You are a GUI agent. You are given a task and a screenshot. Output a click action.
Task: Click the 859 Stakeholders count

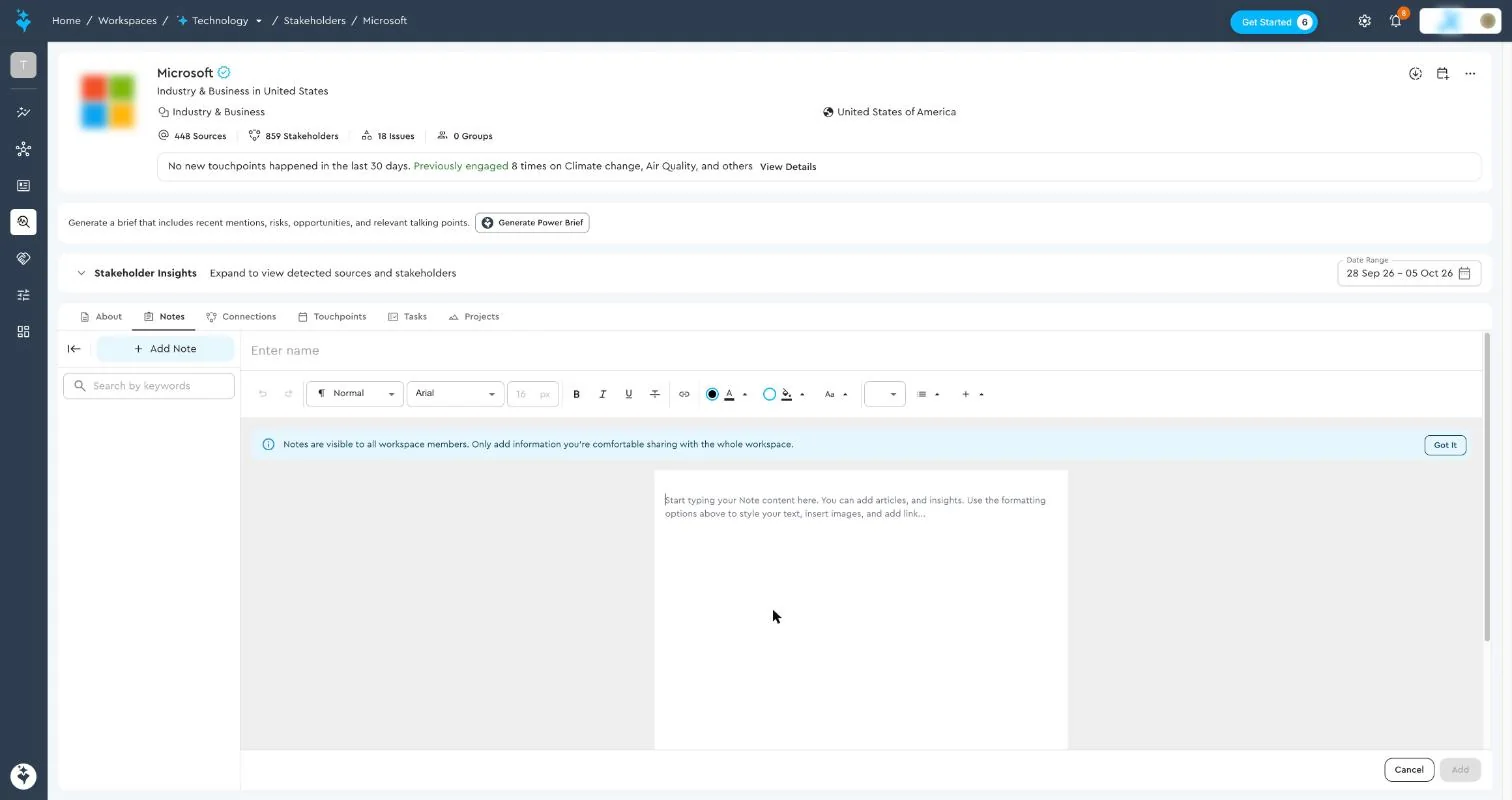[x=294, y=136]
